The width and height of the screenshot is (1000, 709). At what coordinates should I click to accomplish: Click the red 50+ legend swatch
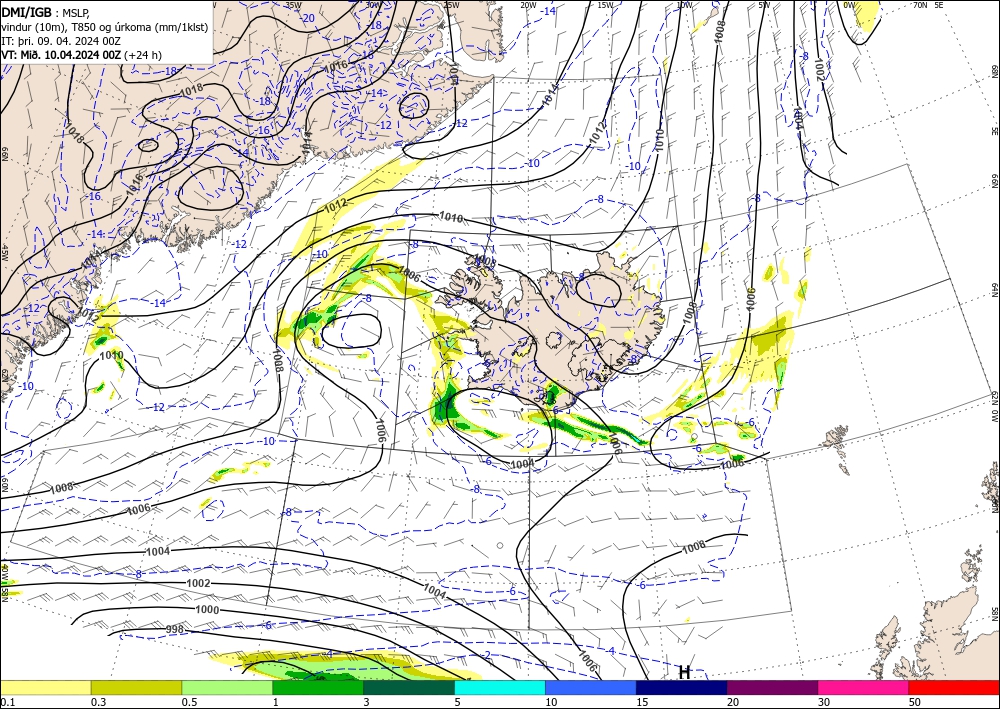pyautogui.click(x=954, y=687)
